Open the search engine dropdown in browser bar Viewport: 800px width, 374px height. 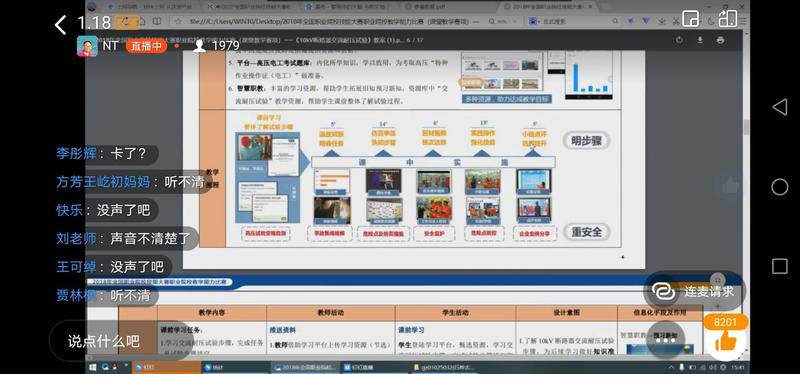click(x=534, y=21)
